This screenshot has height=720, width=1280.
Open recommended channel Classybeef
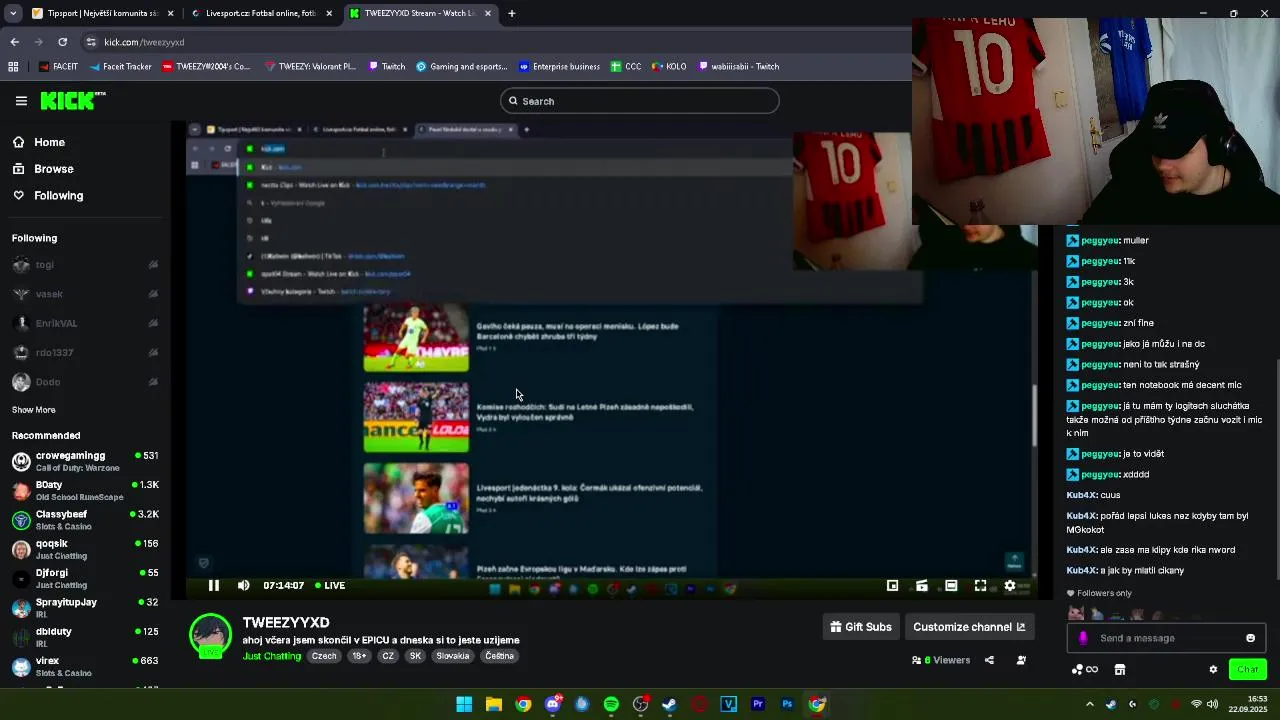point(85,520)
